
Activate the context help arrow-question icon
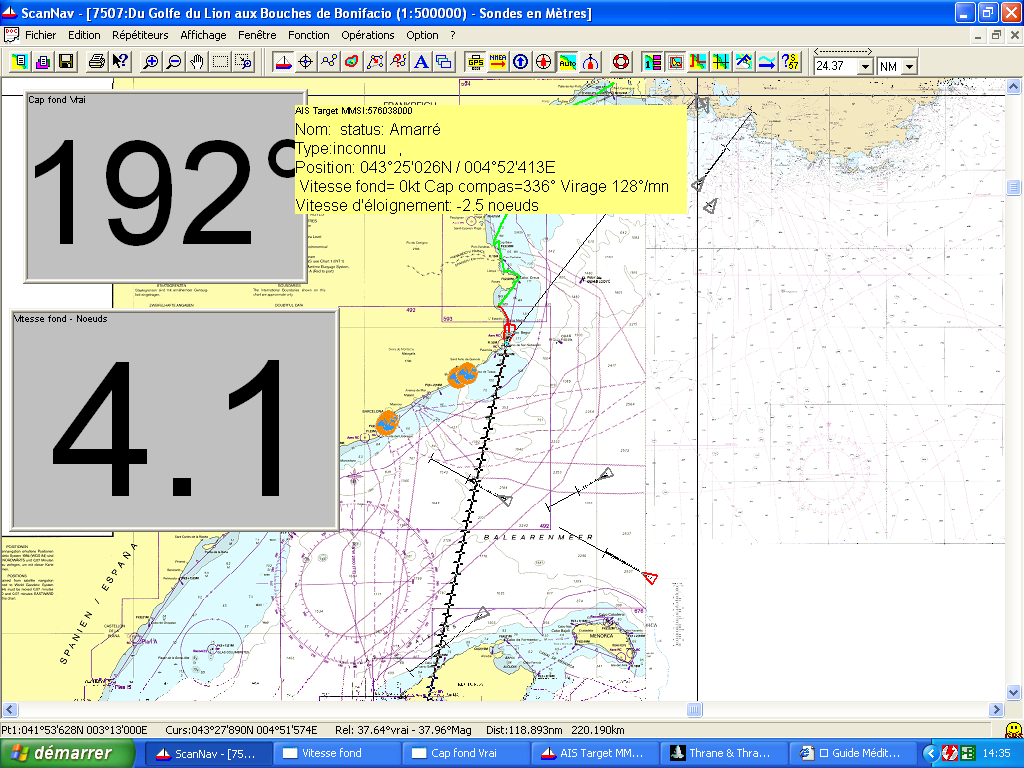(x=120, y=62)
